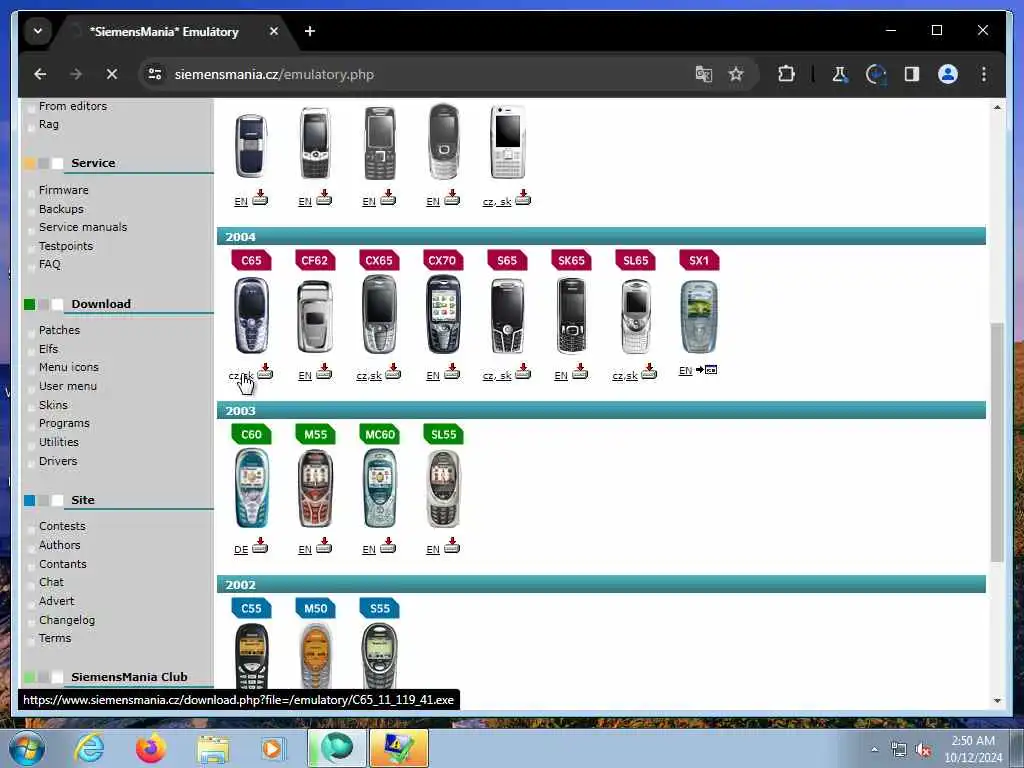Go to Elfs downloads
Image resolution: width=1024 pixels, height=768 pixels.
[48, 349]
